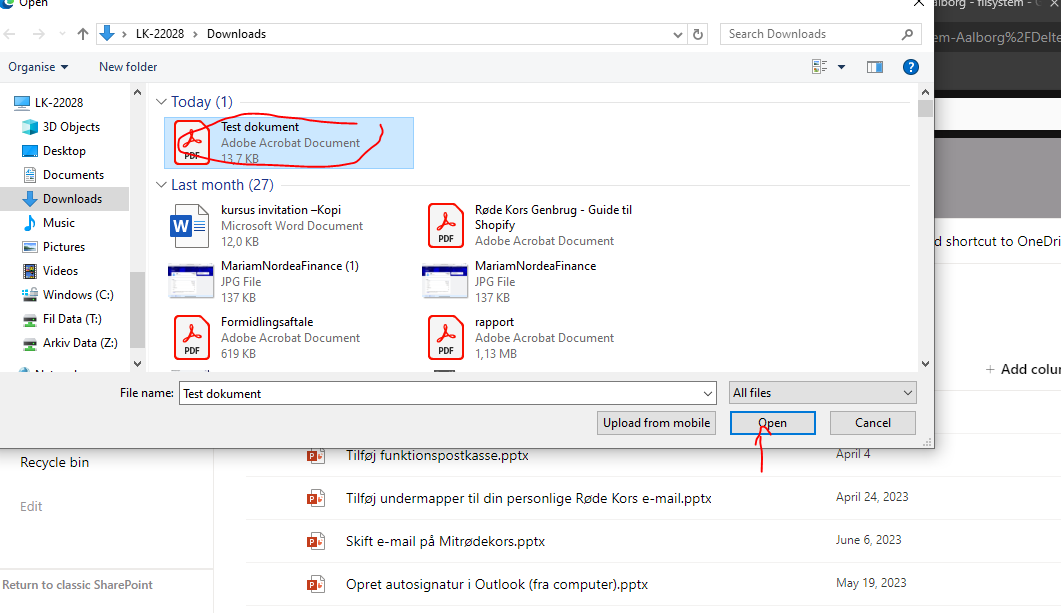Open 3D Objects in the sidebar
Screen dimensions: 1061x613
click(71, 127)
